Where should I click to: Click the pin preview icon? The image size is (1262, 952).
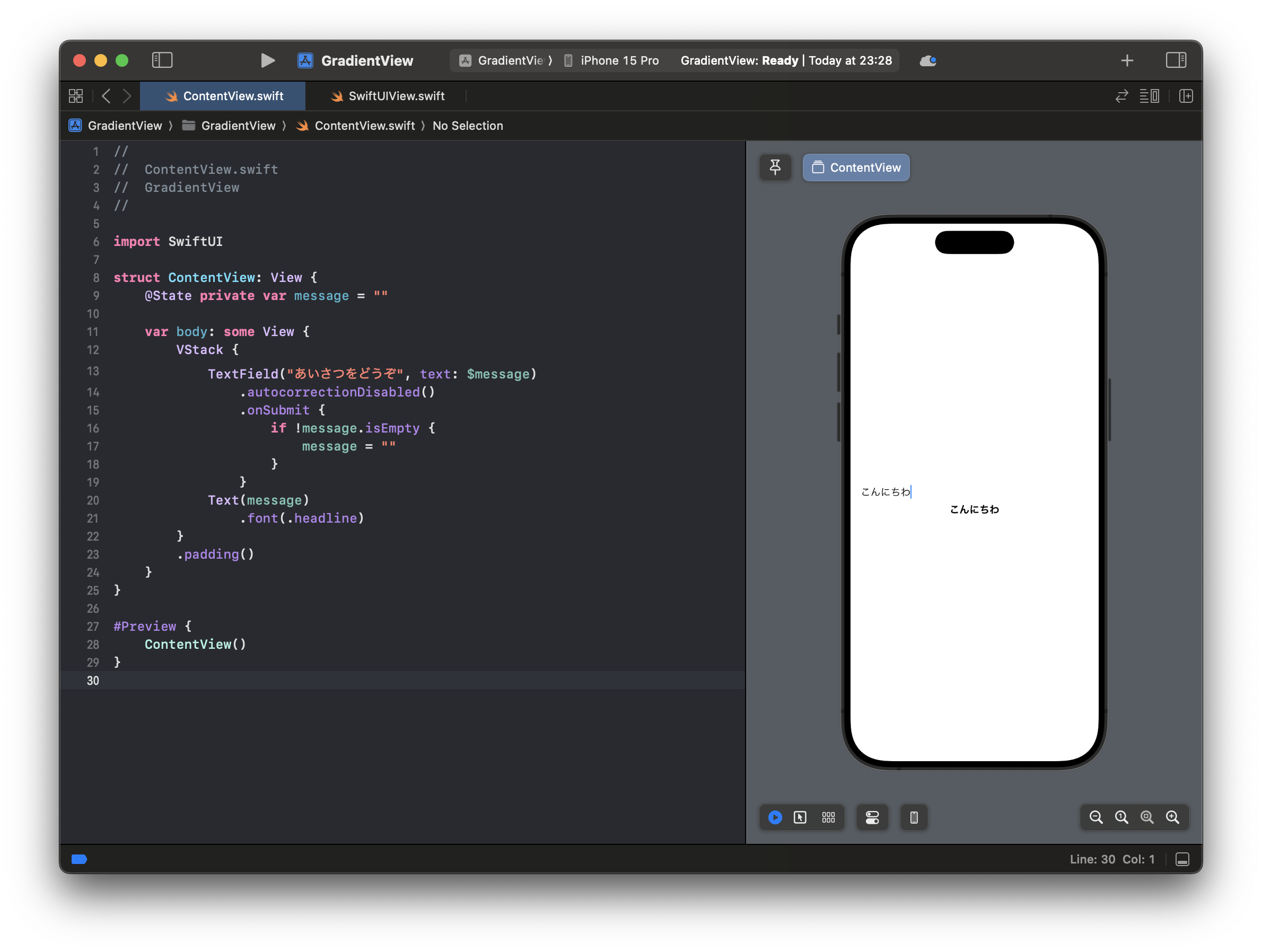(x=775, y=167)
